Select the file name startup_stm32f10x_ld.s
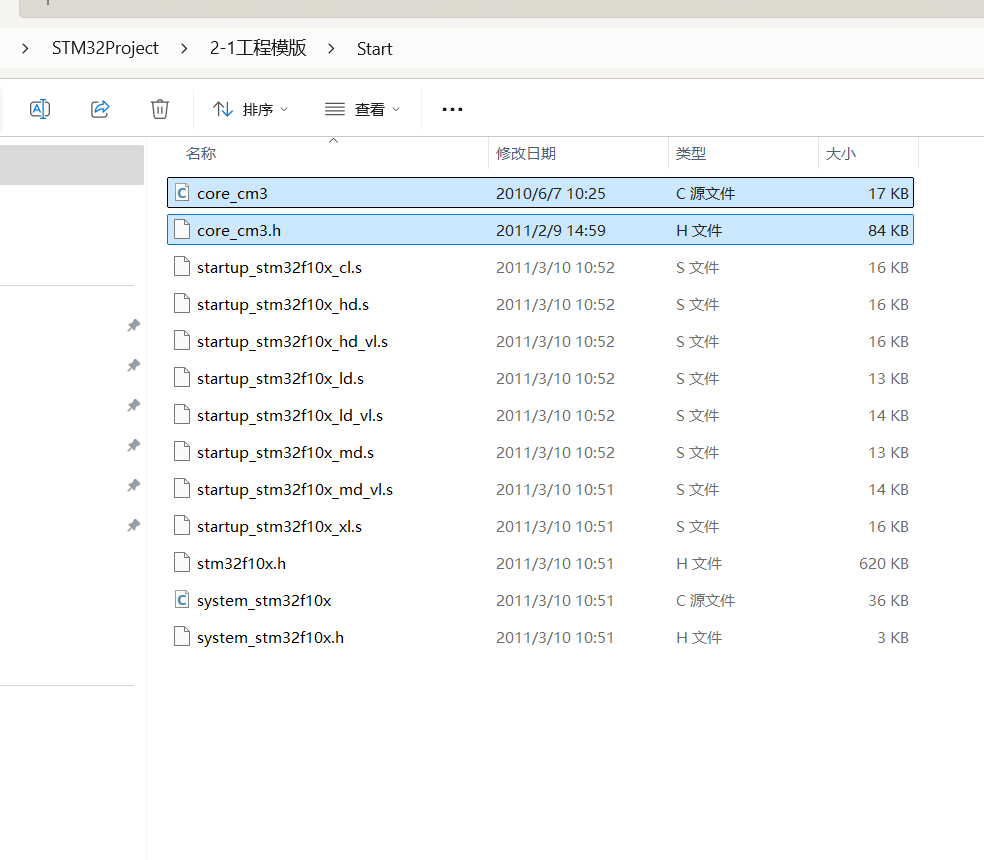Image resolution: width=984 pixels, height=860 pixels. 281,379
